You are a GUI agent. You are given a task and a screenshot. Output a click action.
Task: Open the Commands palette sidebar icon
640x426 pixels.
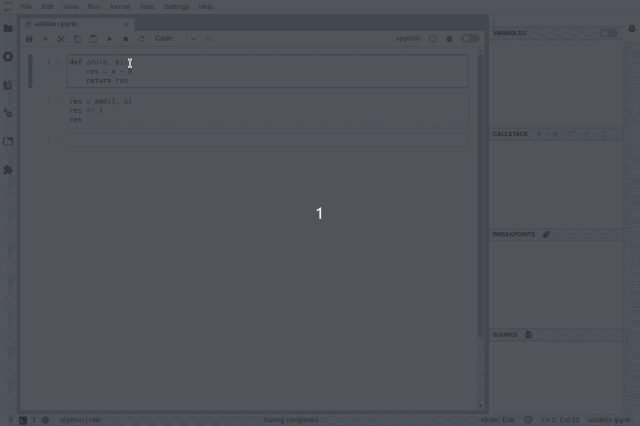(x=8, y=85)
